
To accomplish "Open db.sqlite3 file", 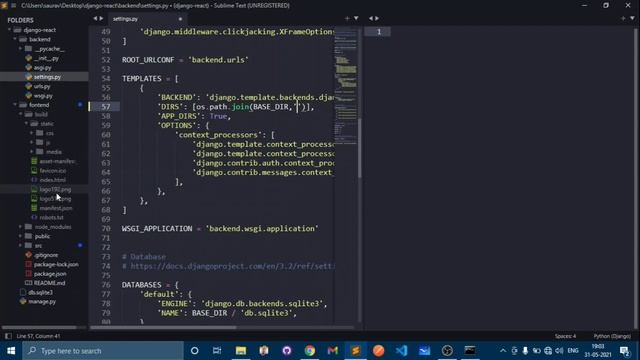I will click(40, 292).
